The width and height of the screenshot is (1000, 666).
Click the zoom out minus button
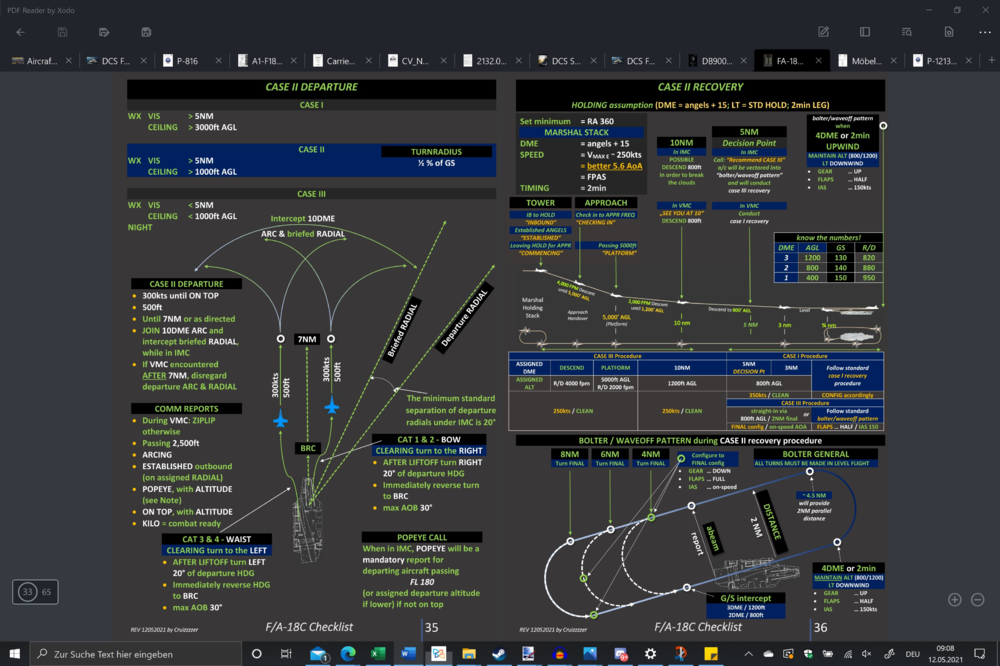pos(978,599)
